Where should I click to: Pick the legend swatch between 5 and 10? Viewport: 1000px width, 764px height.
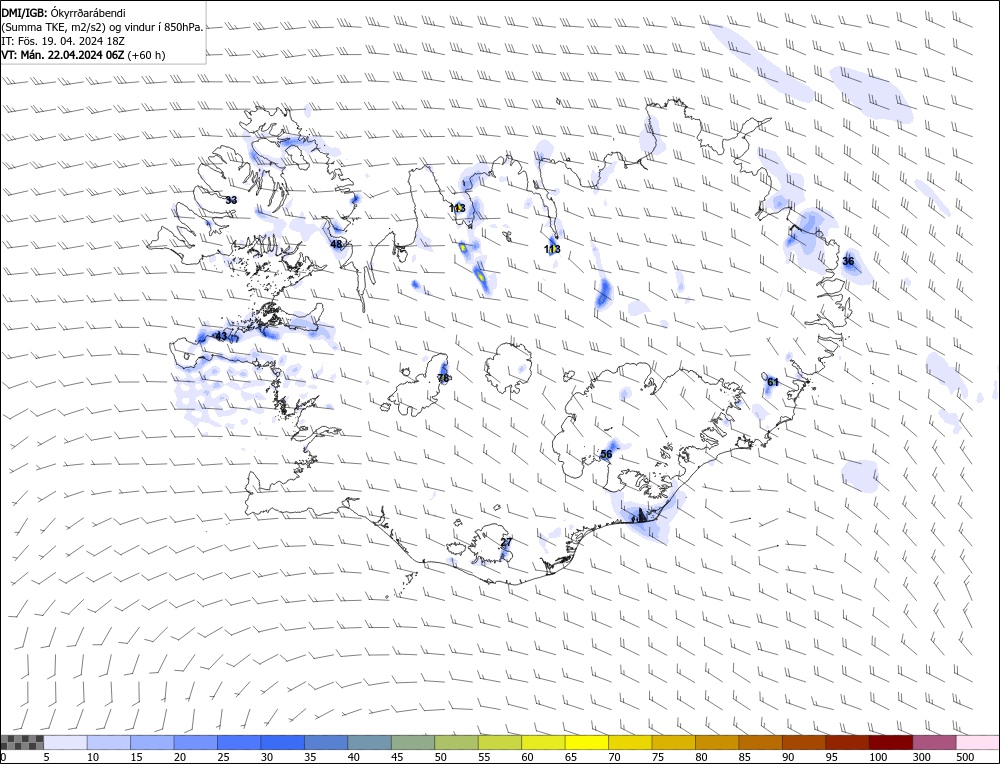(x=66, y=742)
